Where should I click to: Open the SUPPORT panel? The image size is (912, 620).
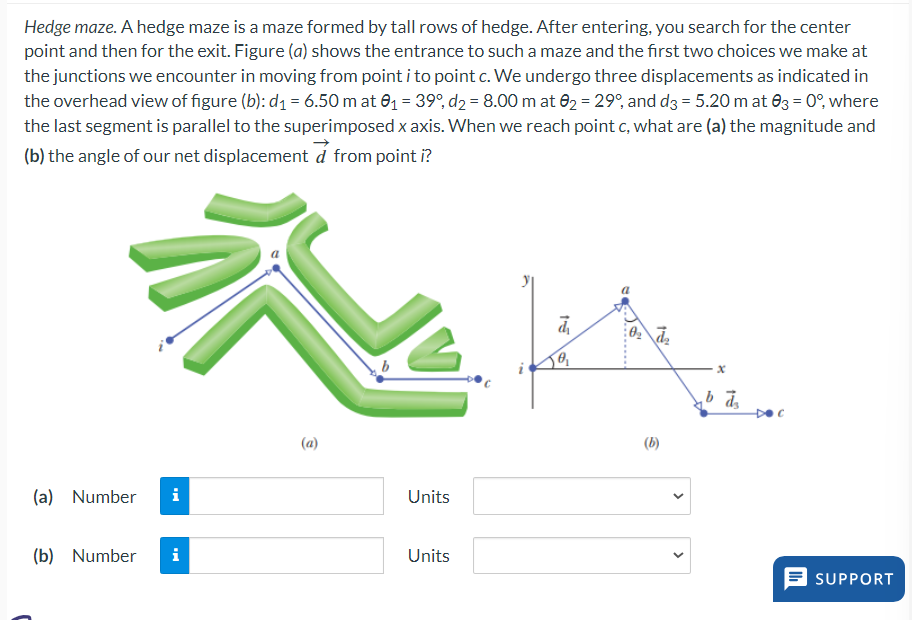[x=838, y=578]
